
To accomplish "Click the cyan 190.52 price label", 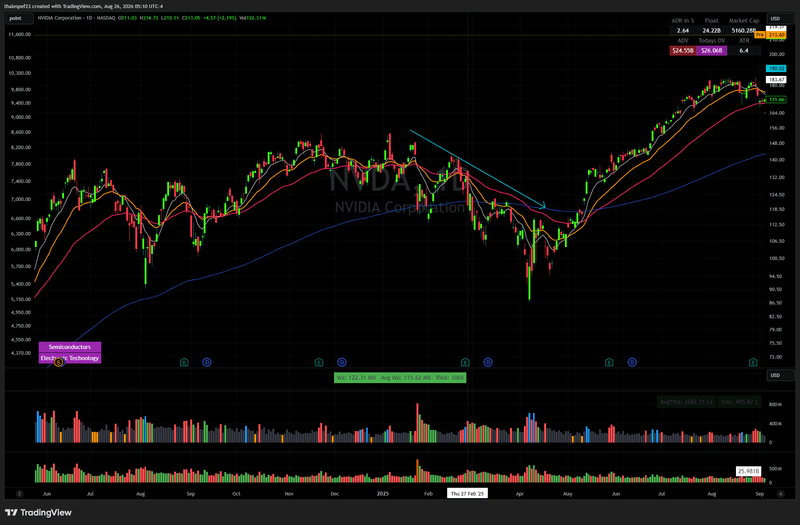I will (x=776, y=68).
